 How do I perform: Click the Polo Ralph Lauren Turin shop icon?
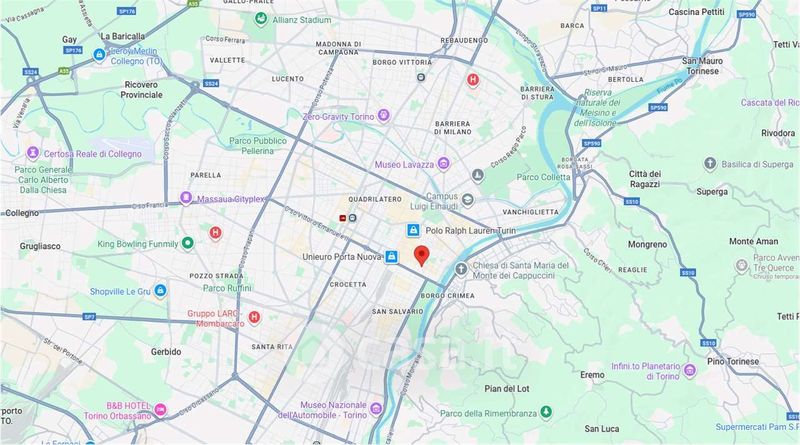(x=413, y=230)
